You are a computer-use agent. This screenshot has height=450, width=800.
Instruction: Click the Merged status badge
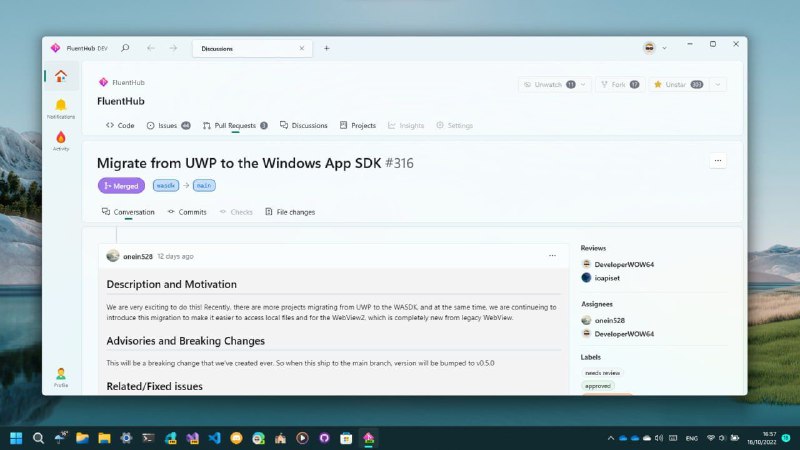[x=121, y=186]
